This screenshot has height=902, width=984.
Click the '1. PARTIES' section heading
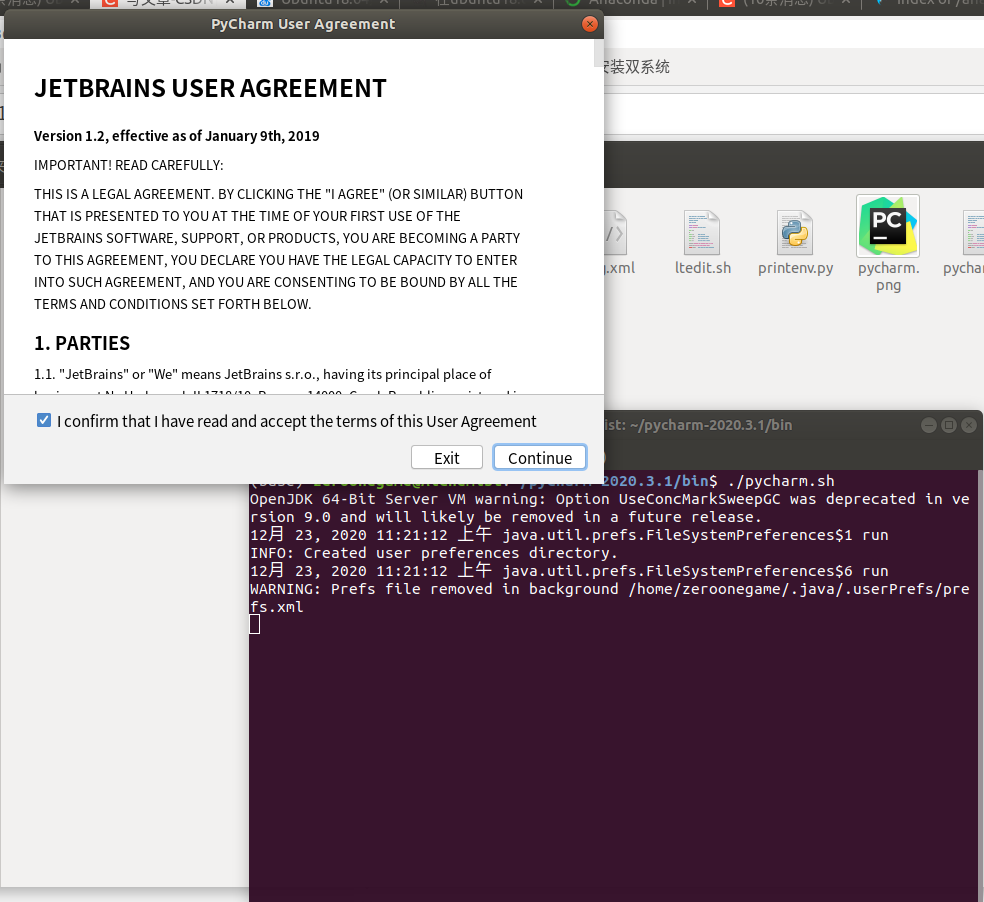click(82, 343)
